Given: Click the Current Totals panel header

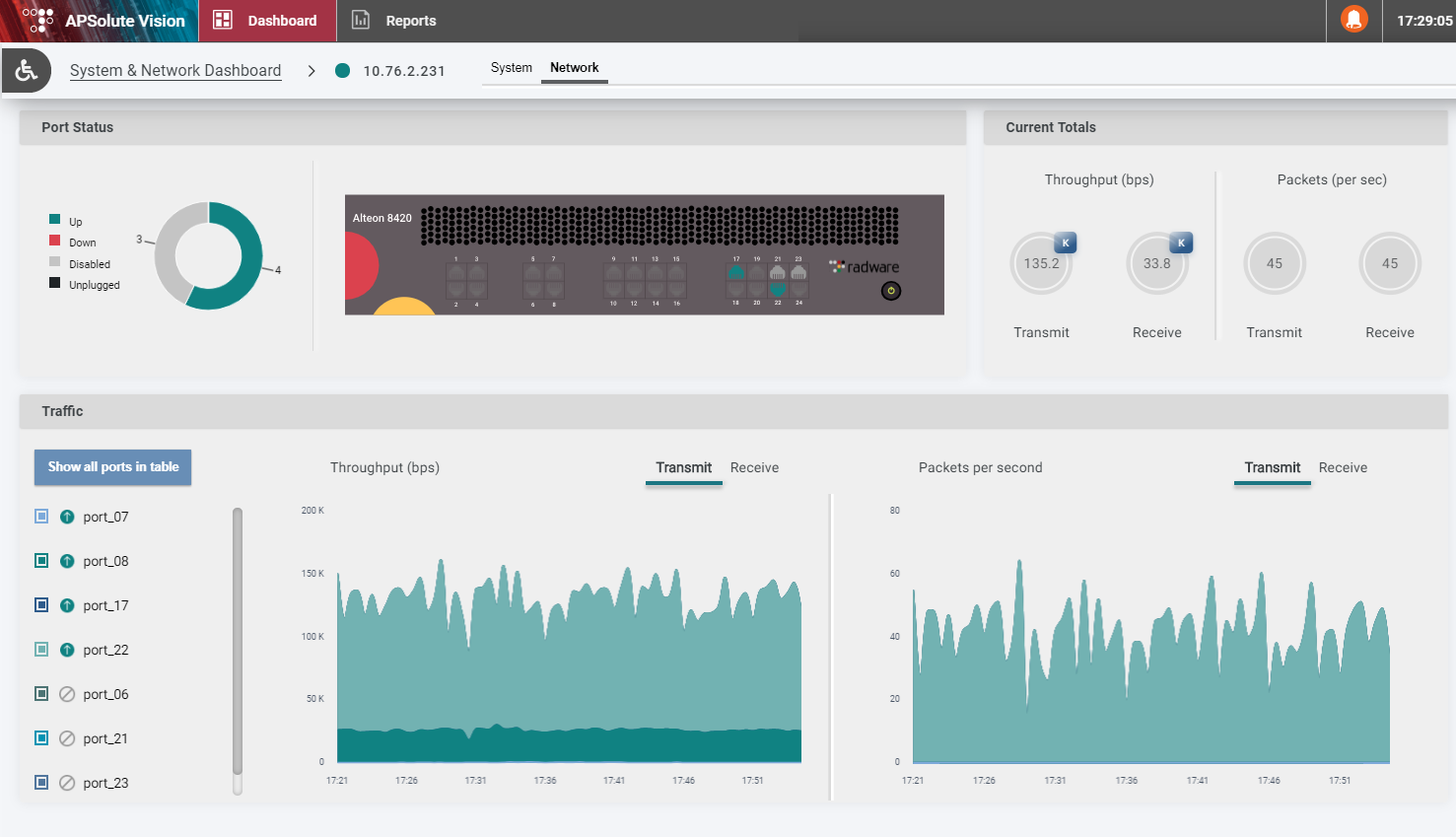Looking at the screenshot, I should click(1215, 127).
